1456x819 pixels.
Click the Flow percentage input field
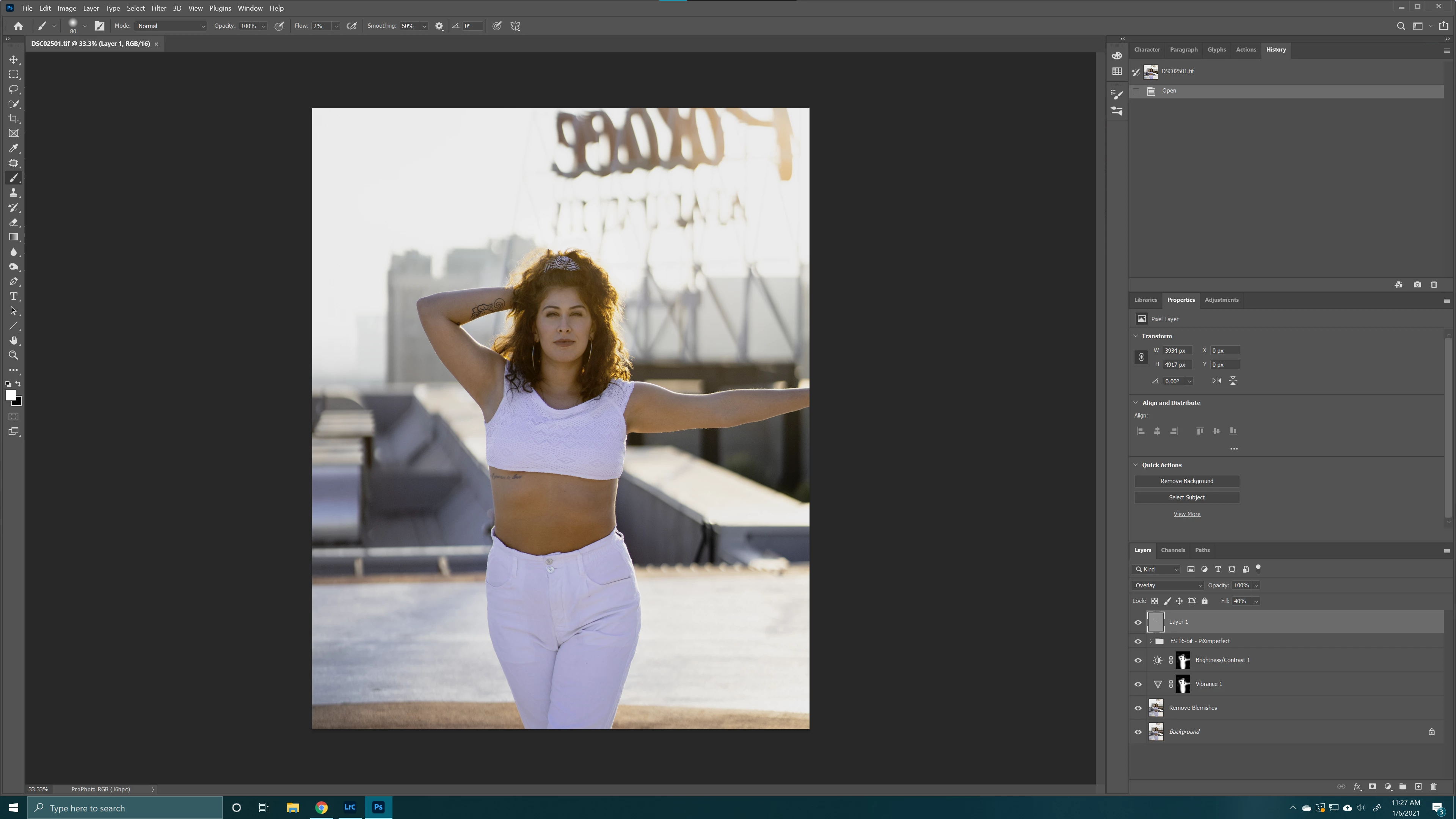320,26
